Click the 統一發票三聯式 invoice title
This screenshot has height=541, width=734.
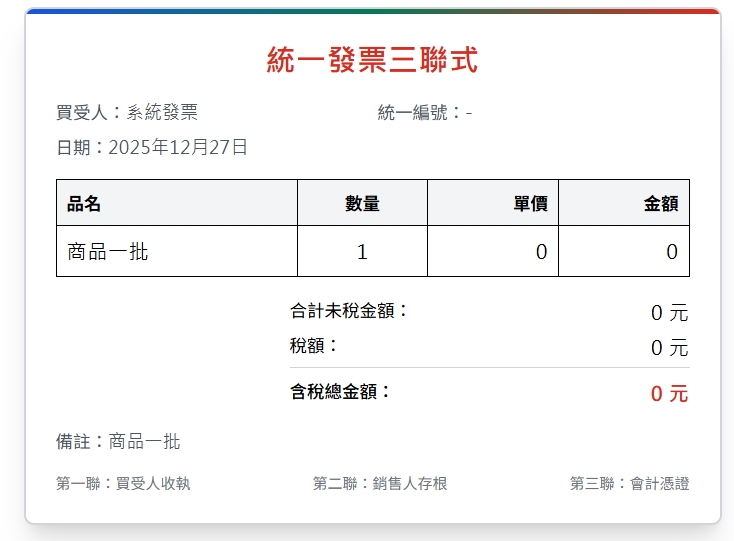click(372, 61)
